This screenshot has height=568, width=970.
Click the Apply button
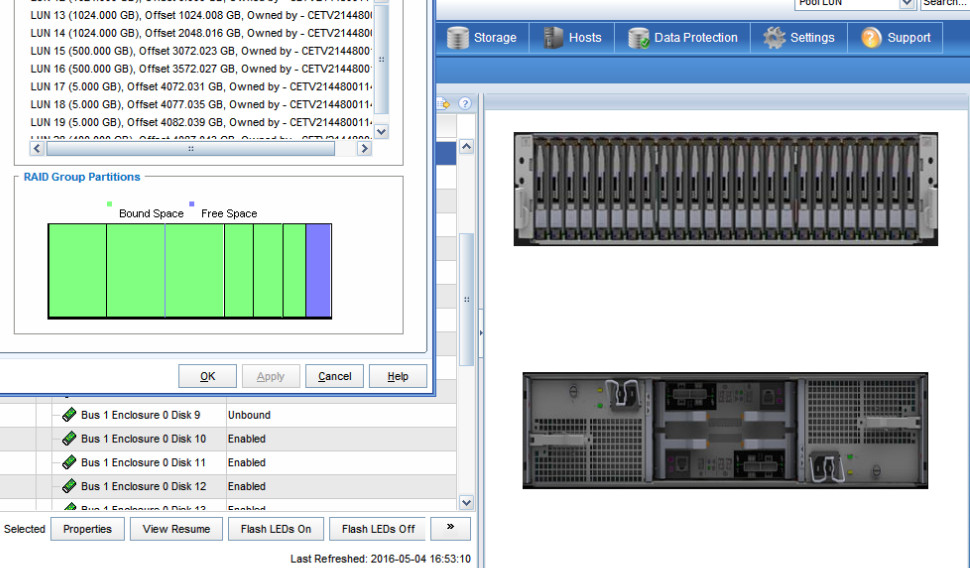point(270,376)
